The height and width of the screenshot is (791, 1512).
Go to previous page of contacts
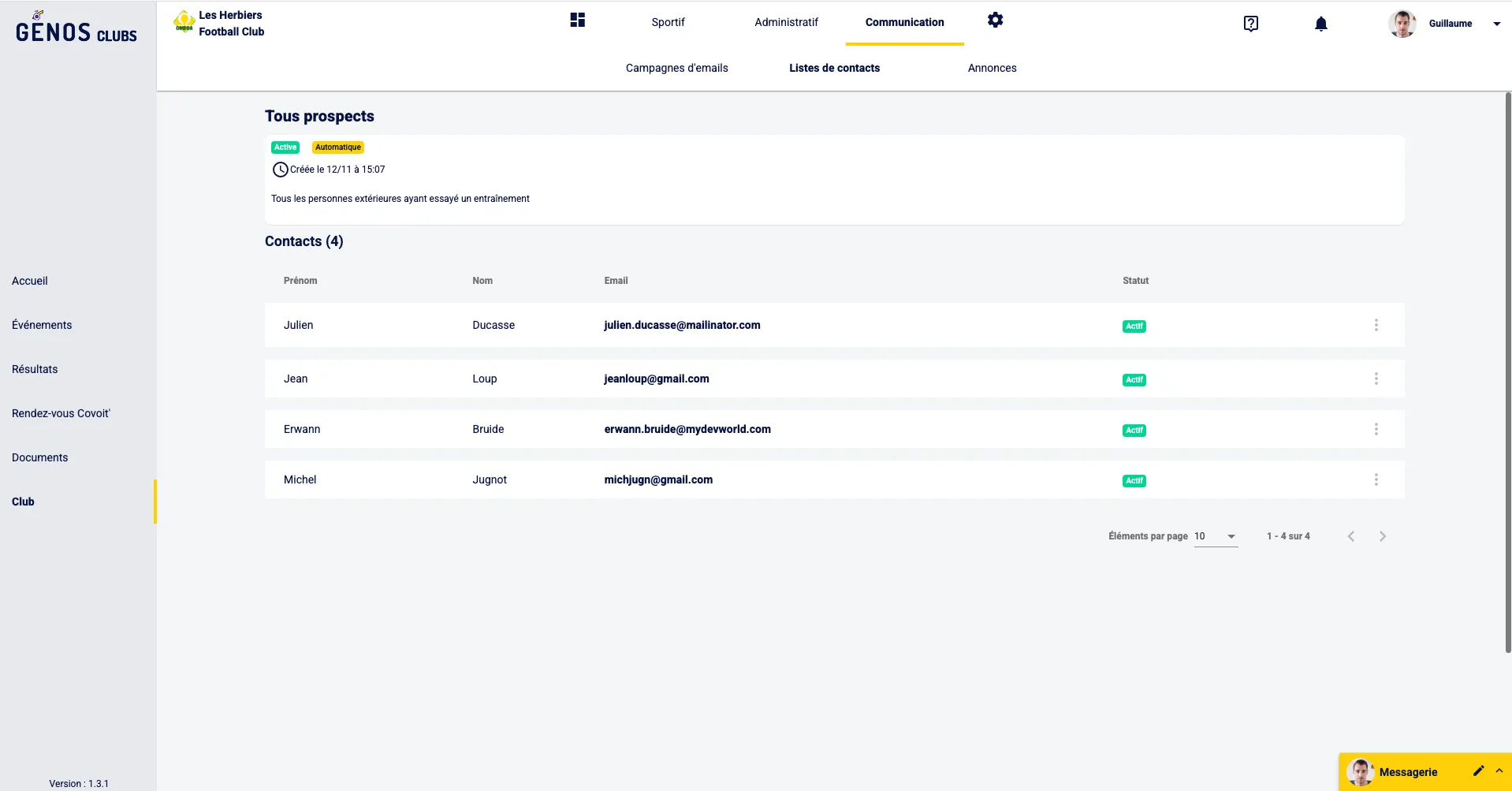pos(1350,536)
